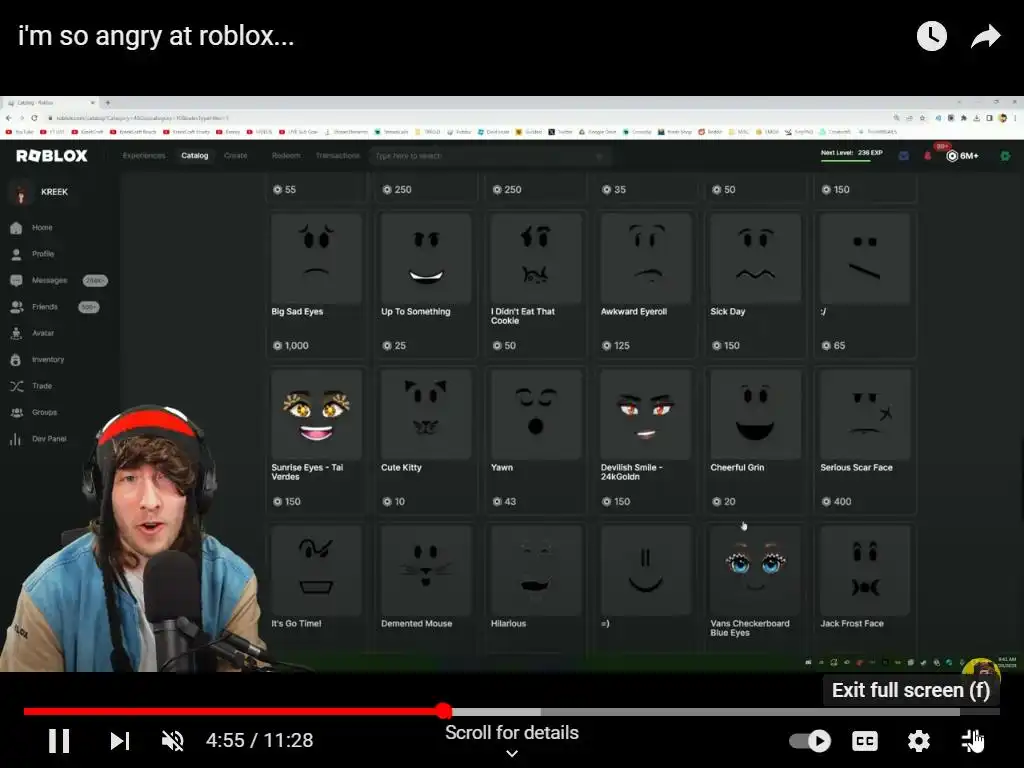Select the Demented Mouse face
This screenshot has height=768, width=1024.
[x=426, y=571]
